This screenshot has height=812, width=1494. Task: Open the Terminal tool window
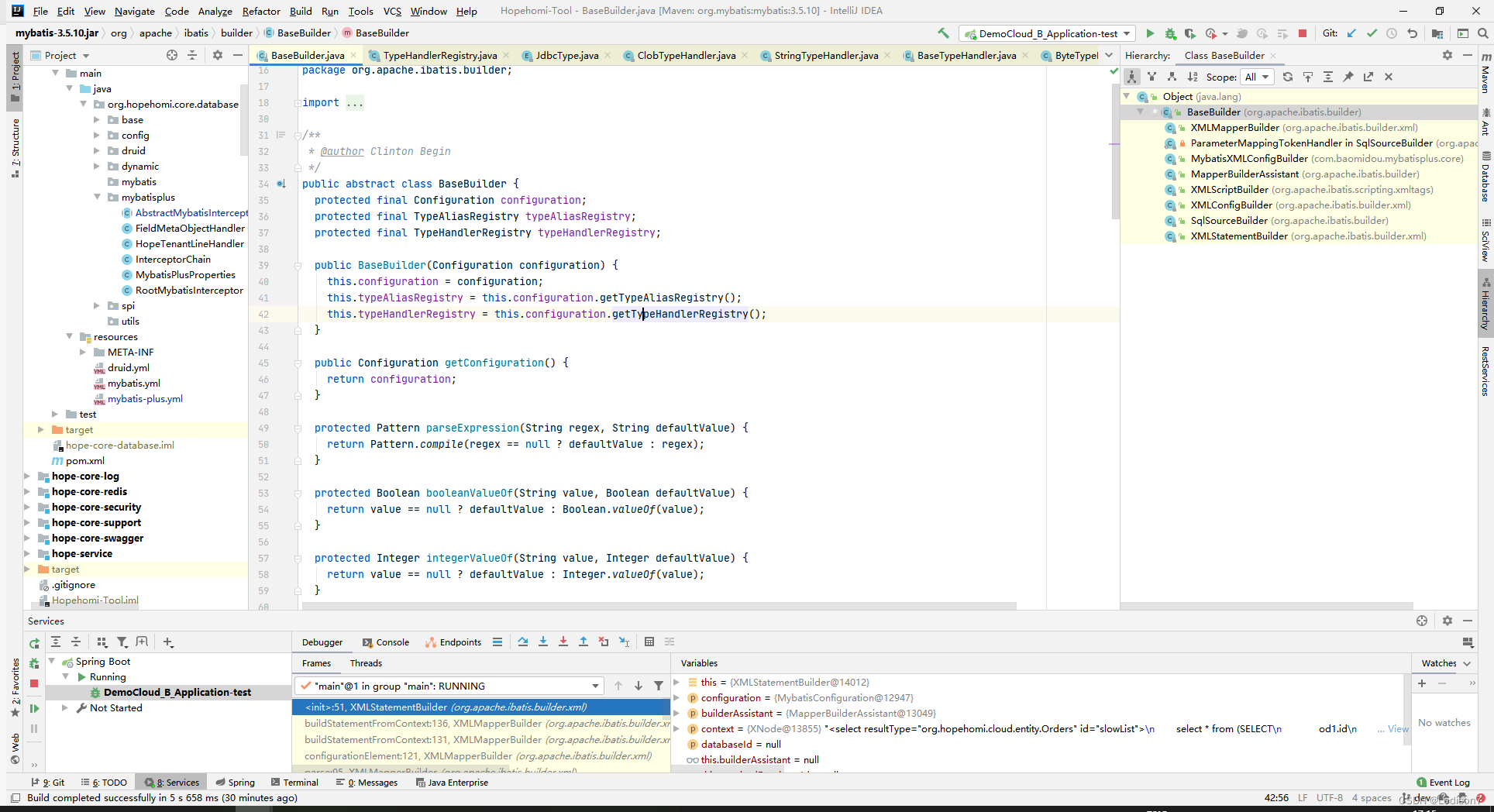click(x=294, y=783)
